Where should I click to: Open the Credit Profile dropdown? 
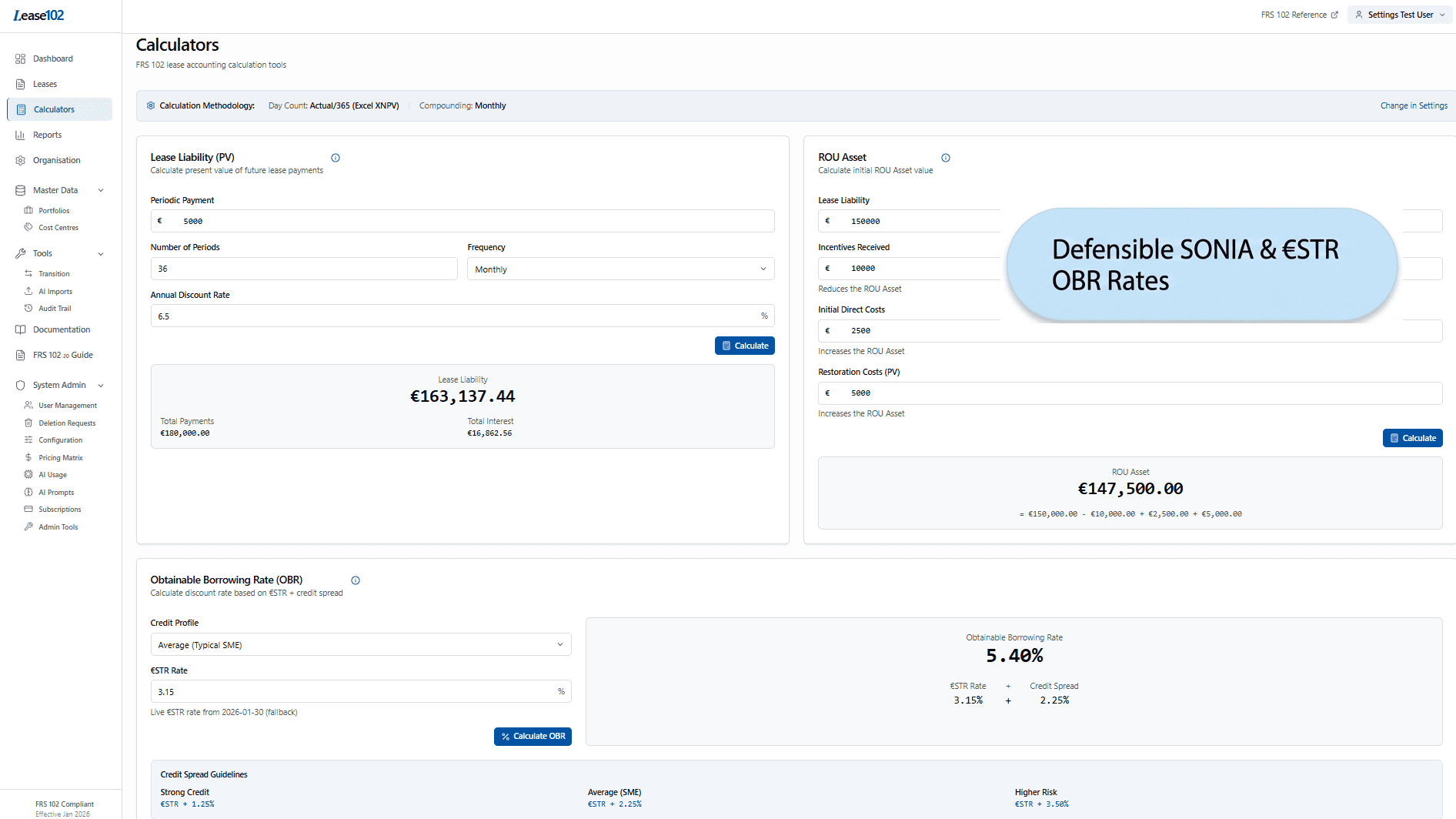pyautogui.click(x=360, y=644)
